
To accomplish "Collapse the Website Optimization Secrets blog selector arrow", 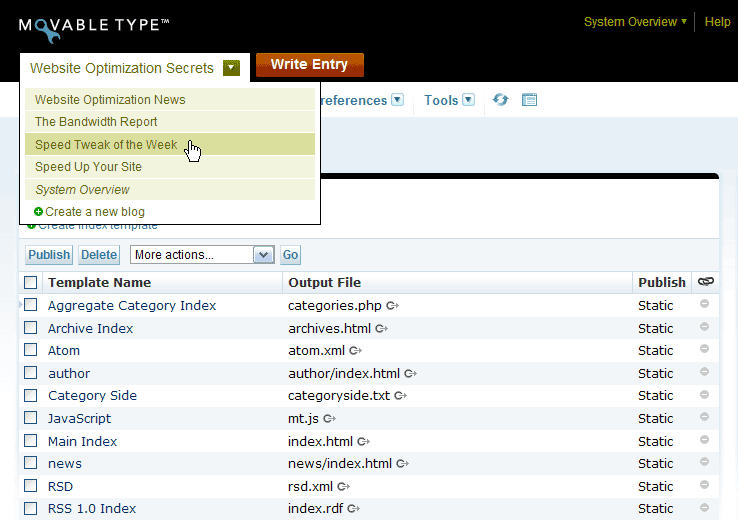I will tap(231, 68).
